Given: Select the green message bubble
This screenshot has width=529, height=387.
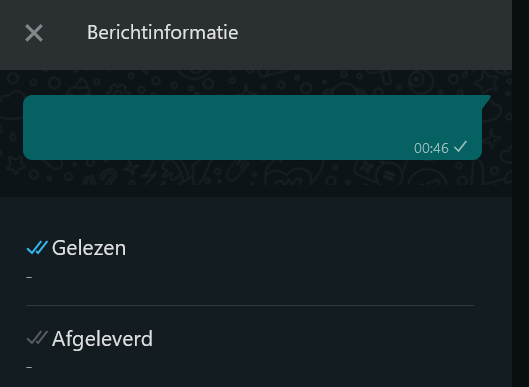Looking at the screenshot, I should pos(252,128).
